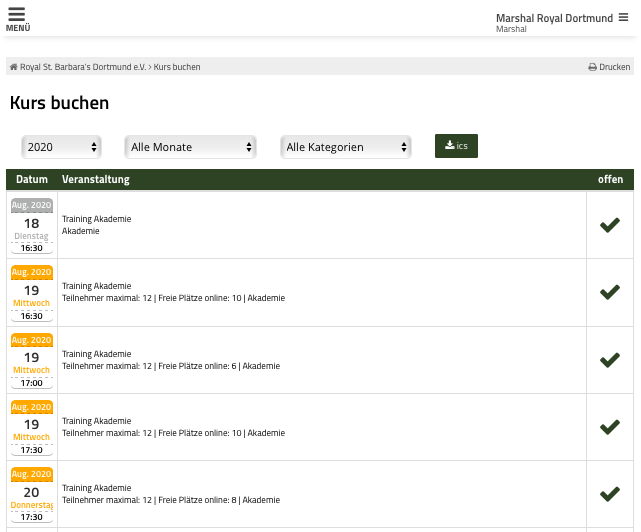This screenshot has height=532, width=641.
Task: Click checkmark for Aug 19 17:30 training
Action: click(x=609, y=427)
